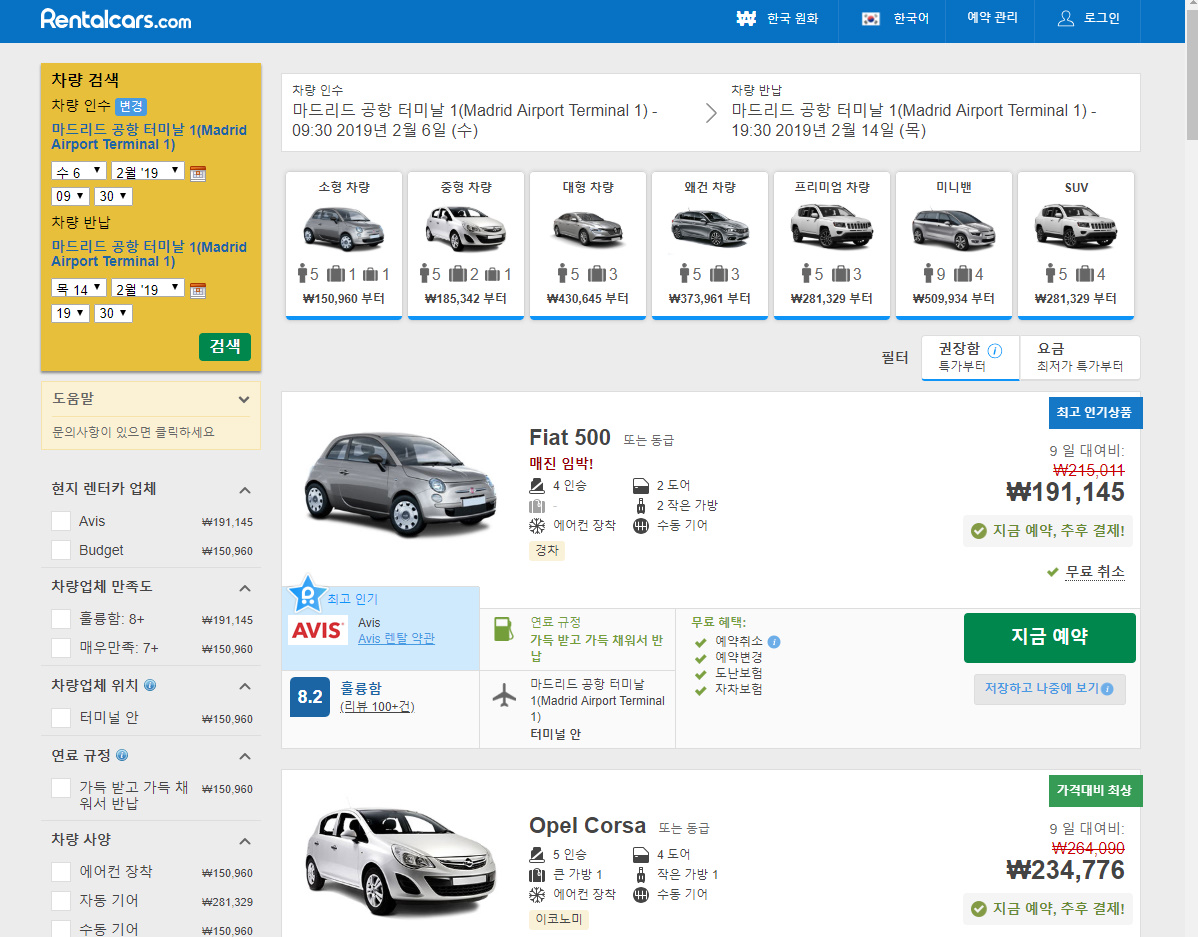Screen dimensions: 1198x937
Task: Click the 변경 button for pick-up location
Action: point(131,106)
